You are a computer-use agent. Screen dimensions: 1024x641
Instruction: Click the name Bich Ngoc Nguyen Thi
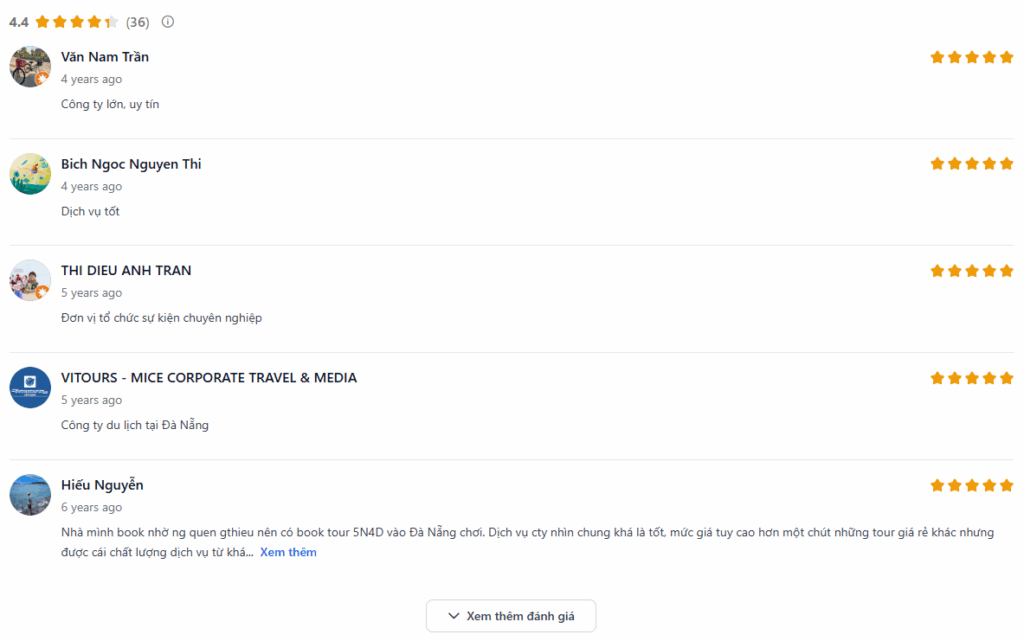131,164
